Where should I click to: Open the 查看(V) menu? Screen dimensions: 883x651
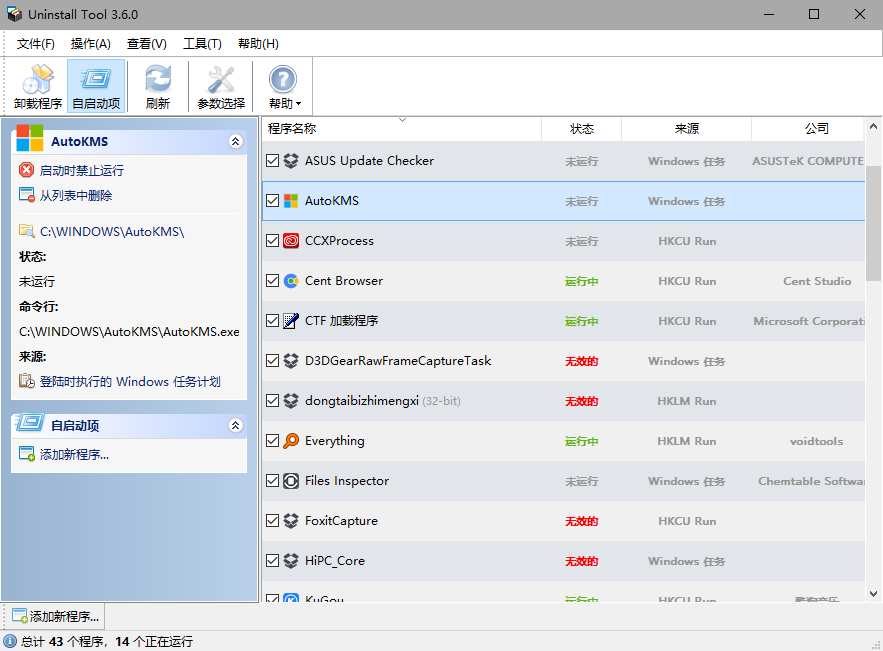pyautogui.click(x=146, y=44)
